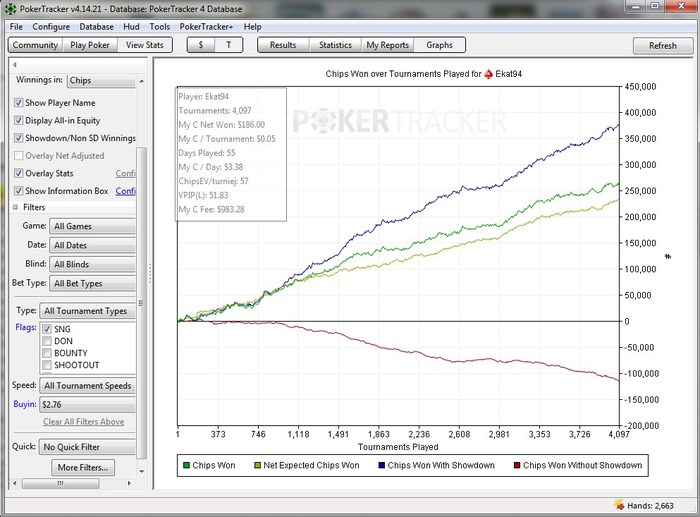The width and height of the screenshot is (700, 517).
Task: Click the sidebar scroll right arrow
Action: 129,483
